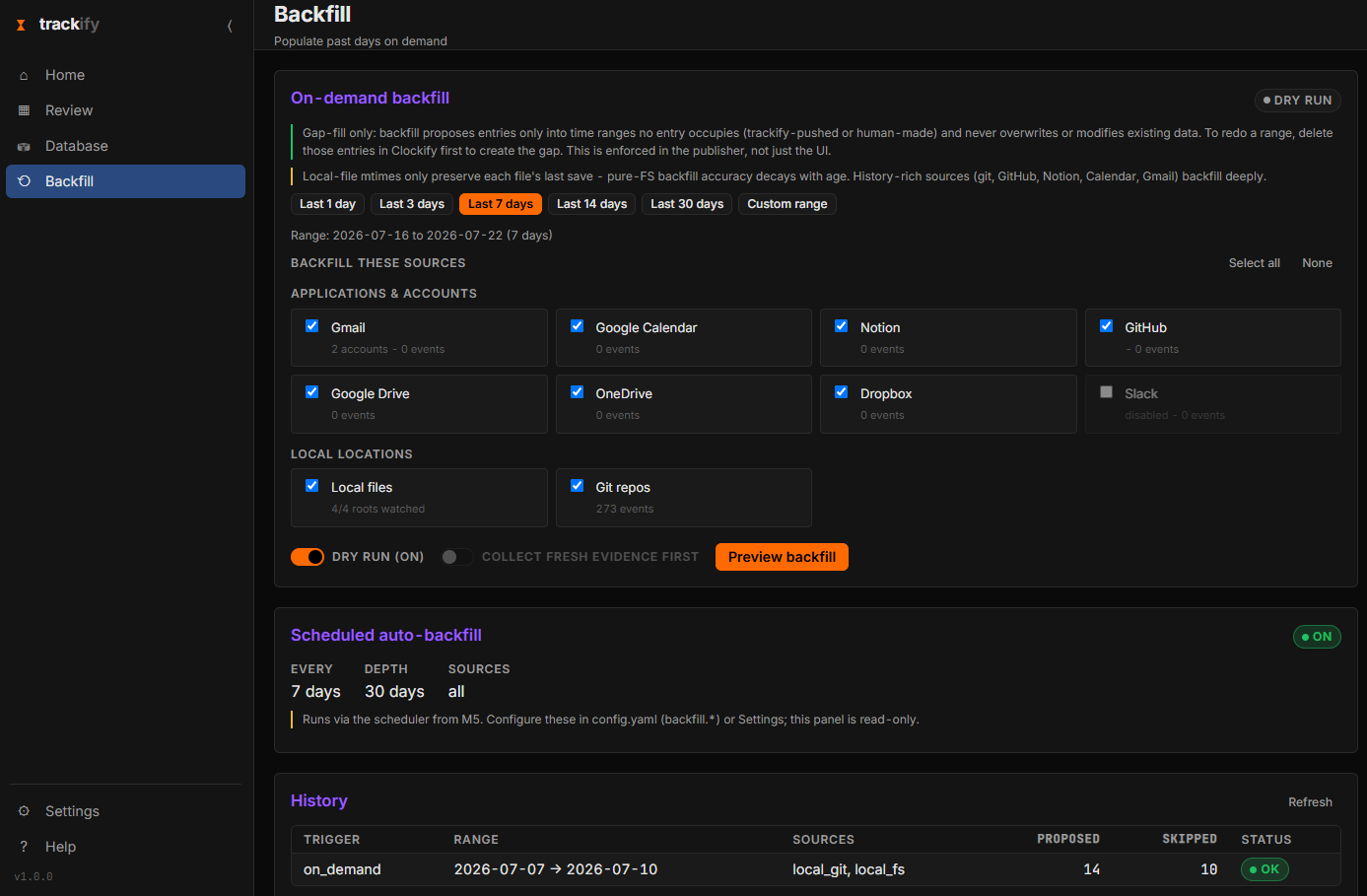Uncheck the GitHub source checkbox

click(x=1107, y=326)
